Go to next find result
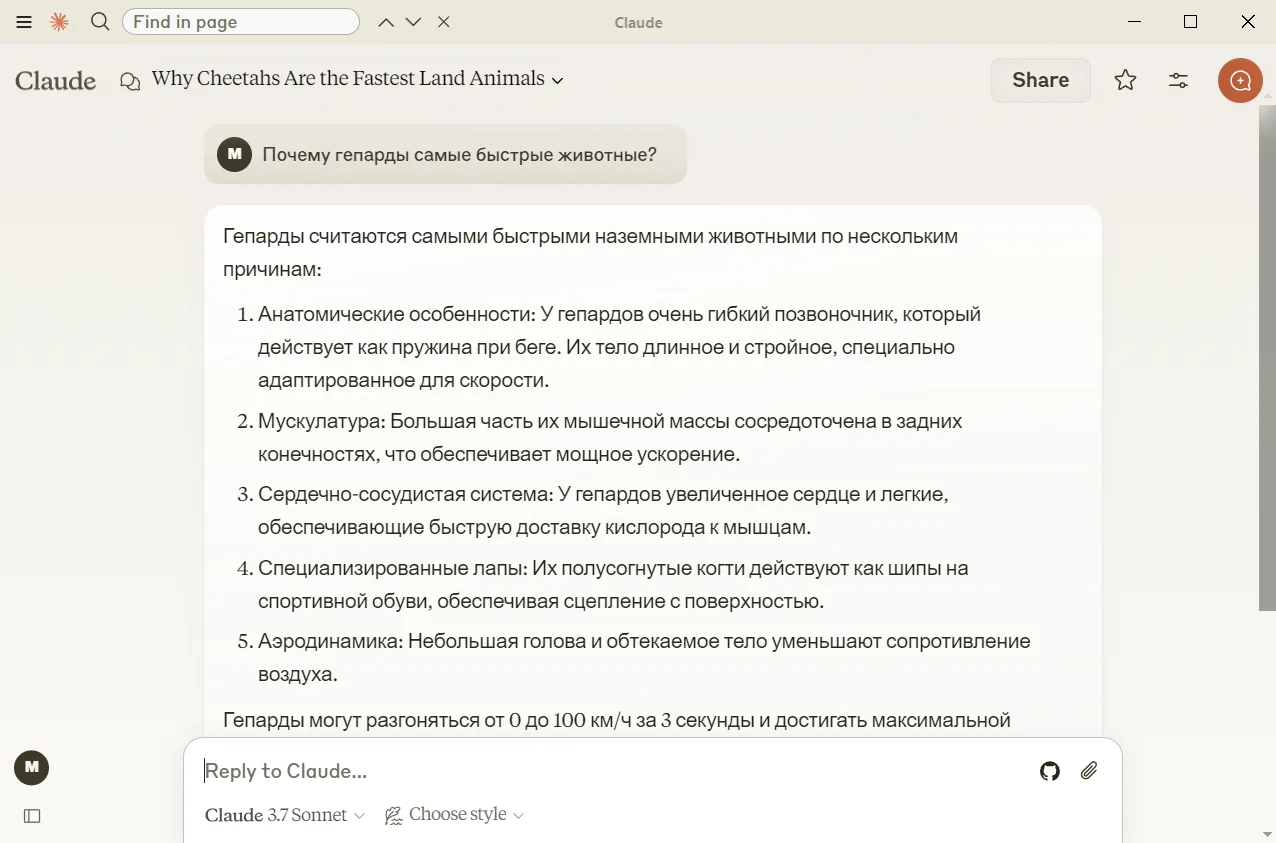 (x=414, y=22)
